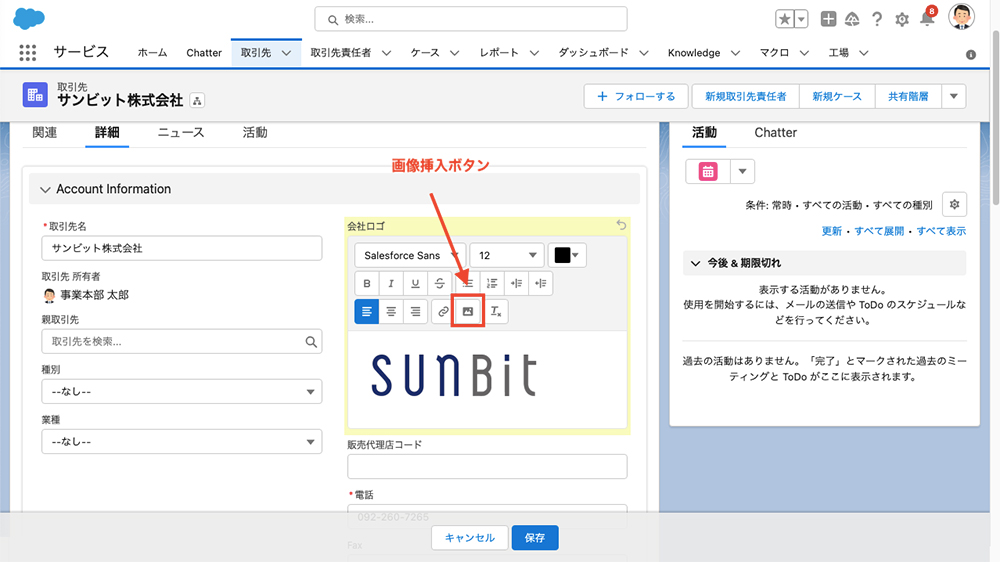This screenshot has height=562, width=1000.
Task: Click the 更新 link
Action: coord(832,231)
